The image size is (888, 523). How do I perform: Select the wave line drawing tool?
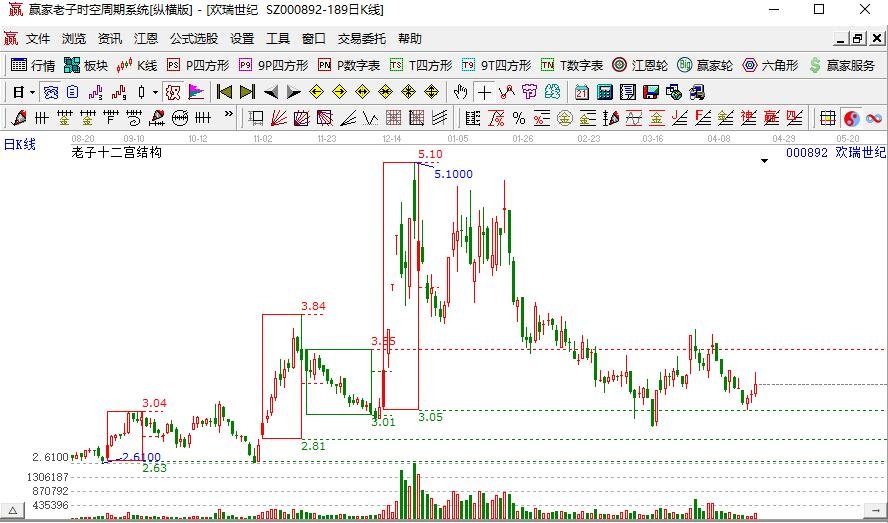506,92
